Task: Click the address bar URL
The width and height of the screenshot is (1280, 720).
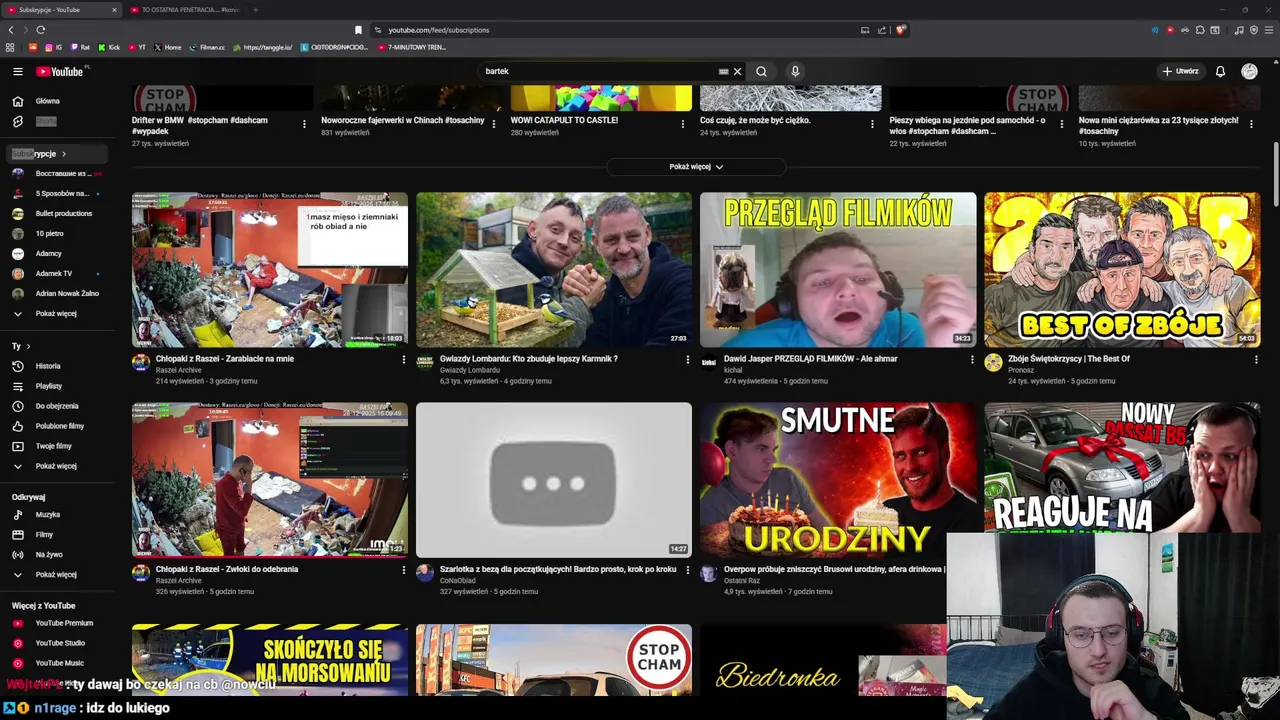Action: click(x=439, y=30)
